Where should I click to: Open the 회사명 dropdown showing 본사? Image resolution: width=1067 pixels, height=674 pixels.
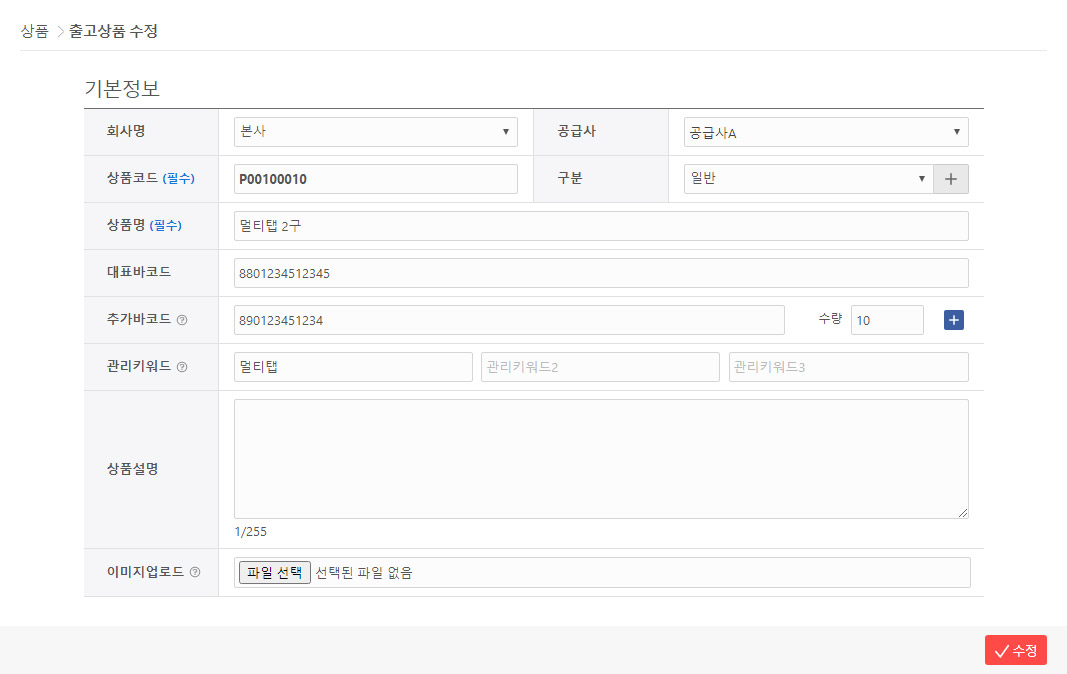(376, 131)
